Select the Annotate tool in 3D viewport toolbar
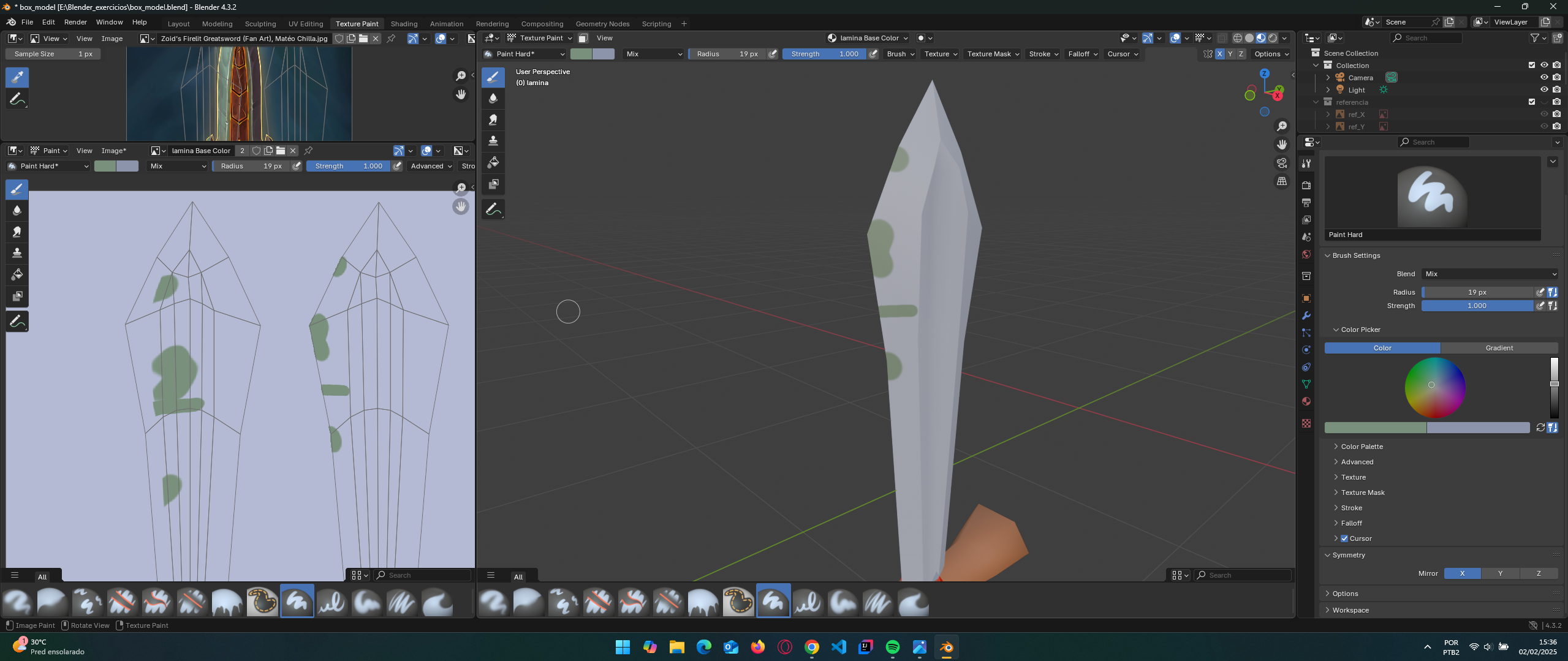1568x661 pixels. coord(493,210)
